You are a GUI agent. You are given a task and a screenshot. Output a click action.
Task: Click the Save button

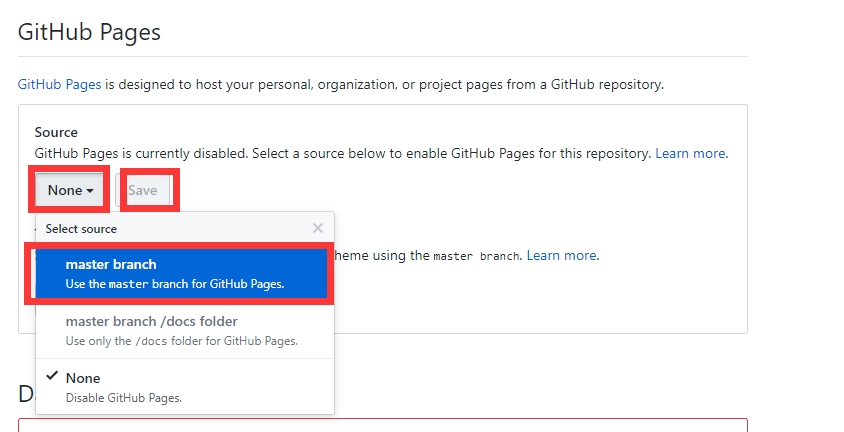[143, 190]
